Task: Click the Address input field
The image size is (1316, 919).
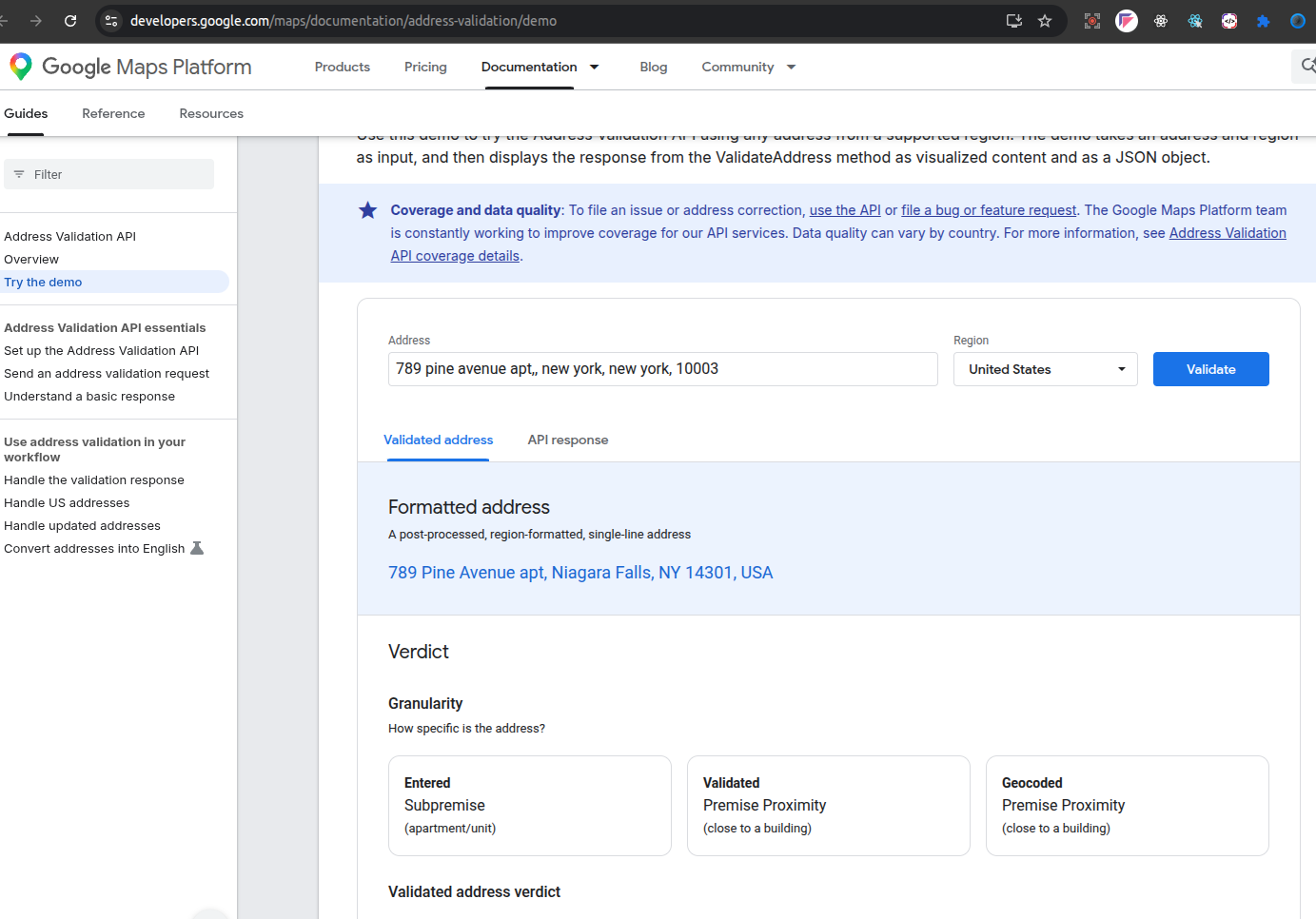Action: pos(663,369)
